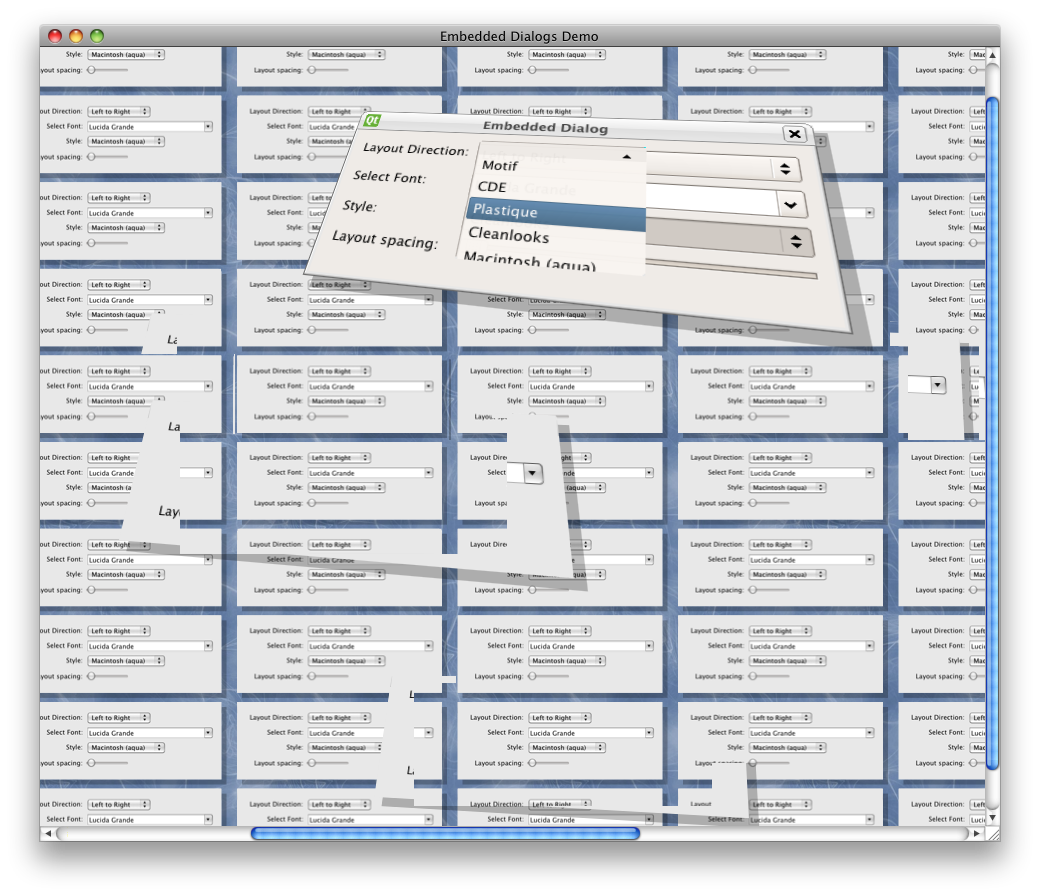1040x896 pixels.
Task: Click the blue horizontal scrollbar thumb
Action: tap(445, 834)
